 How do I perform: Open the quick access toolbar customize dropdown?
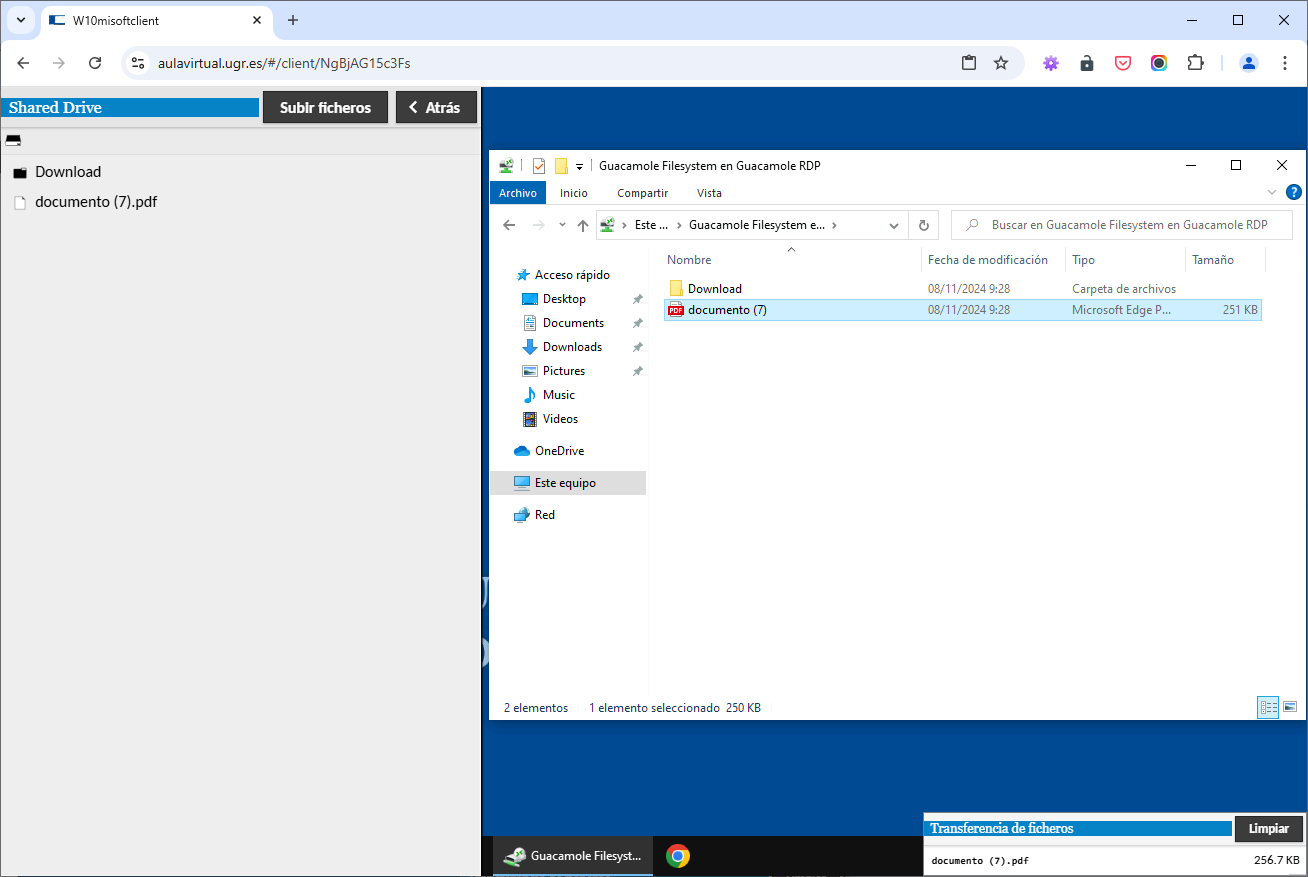[579, 166]
